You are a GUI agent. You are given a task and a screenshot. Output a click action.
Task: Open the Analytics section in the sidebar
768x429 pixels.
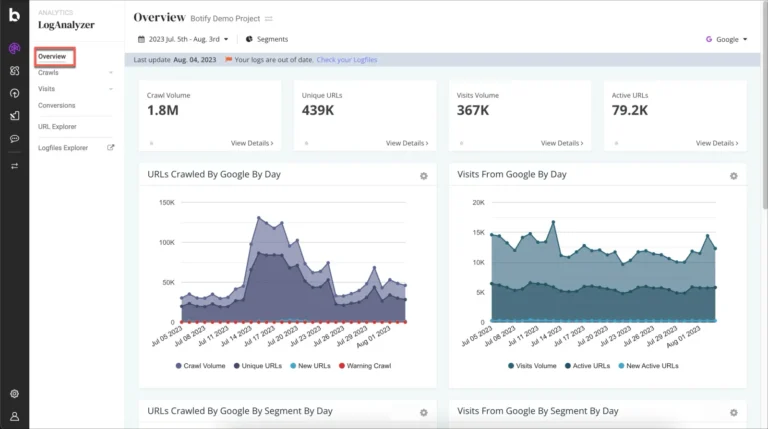coord(15,48)
